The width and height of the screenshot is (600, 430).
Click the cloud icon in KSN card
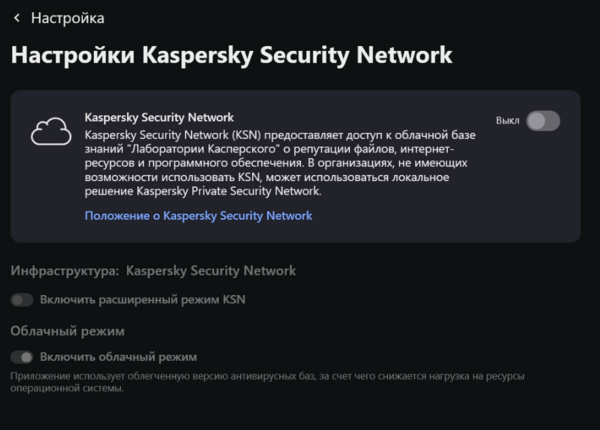[x=50, y=132]
